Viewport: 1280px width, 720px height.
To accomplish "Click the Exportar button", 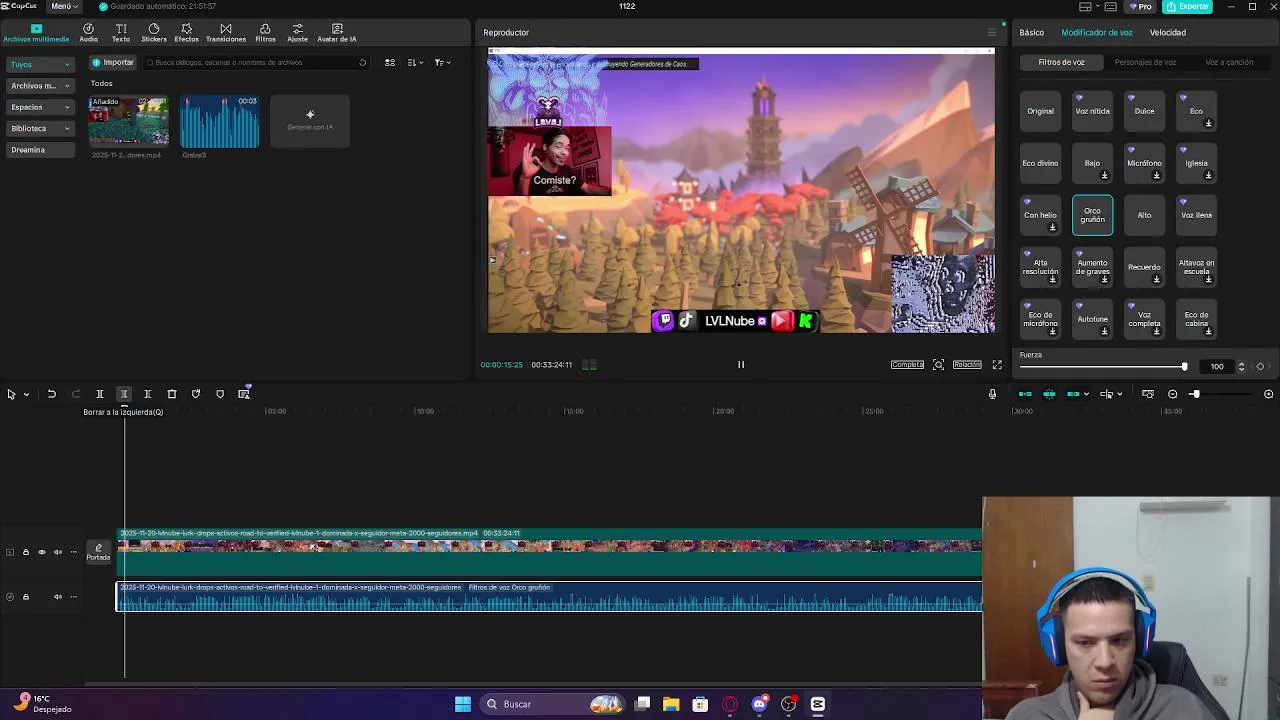I will point(1188,6).
